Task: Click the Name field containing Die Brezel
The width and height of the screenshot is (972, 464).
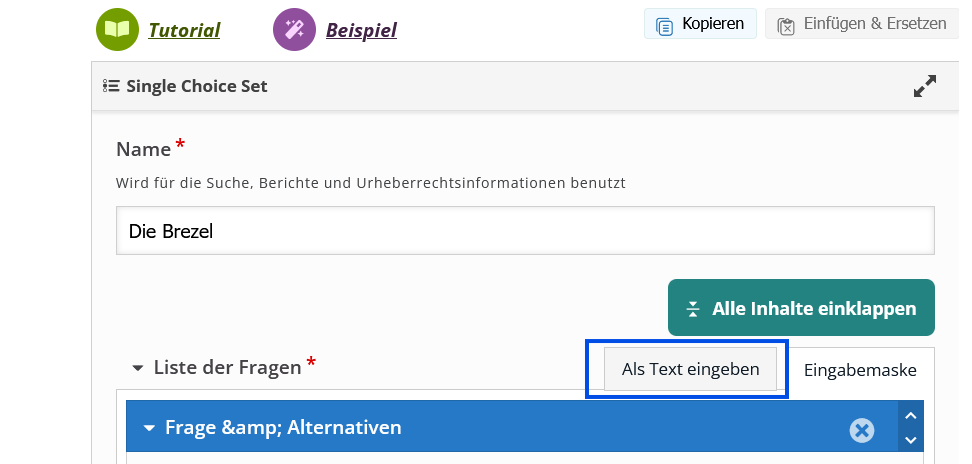Action: 525,231
